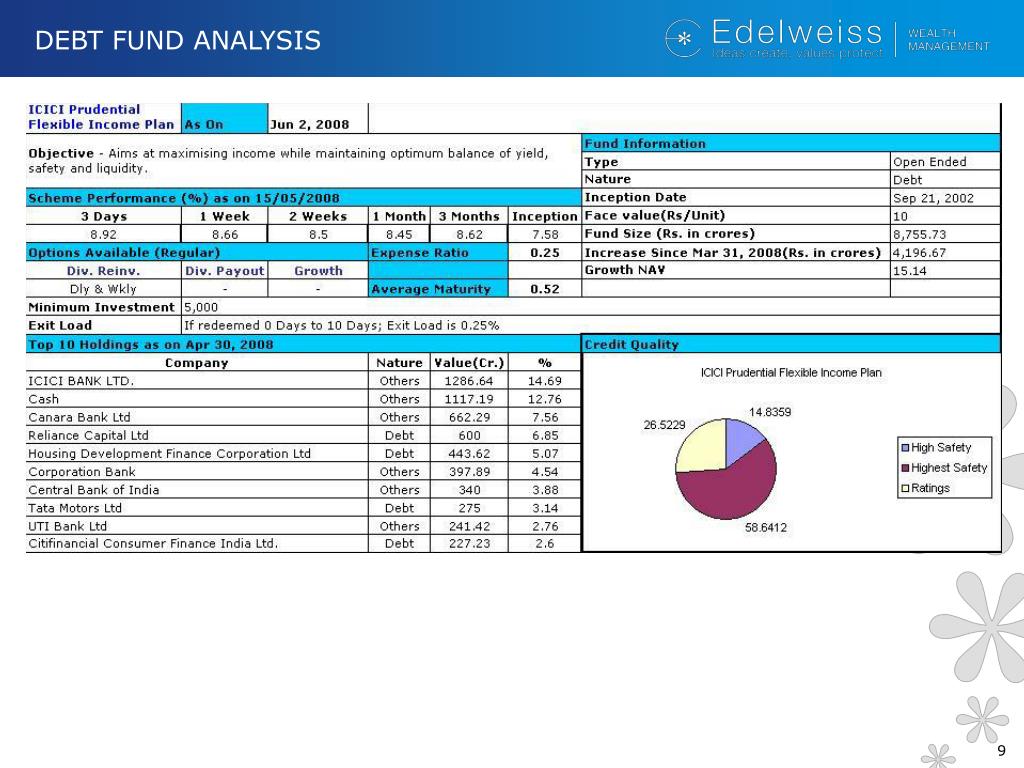Click the Growth option header
Screen dimensions: 1024x768
(x=318, y=270)
